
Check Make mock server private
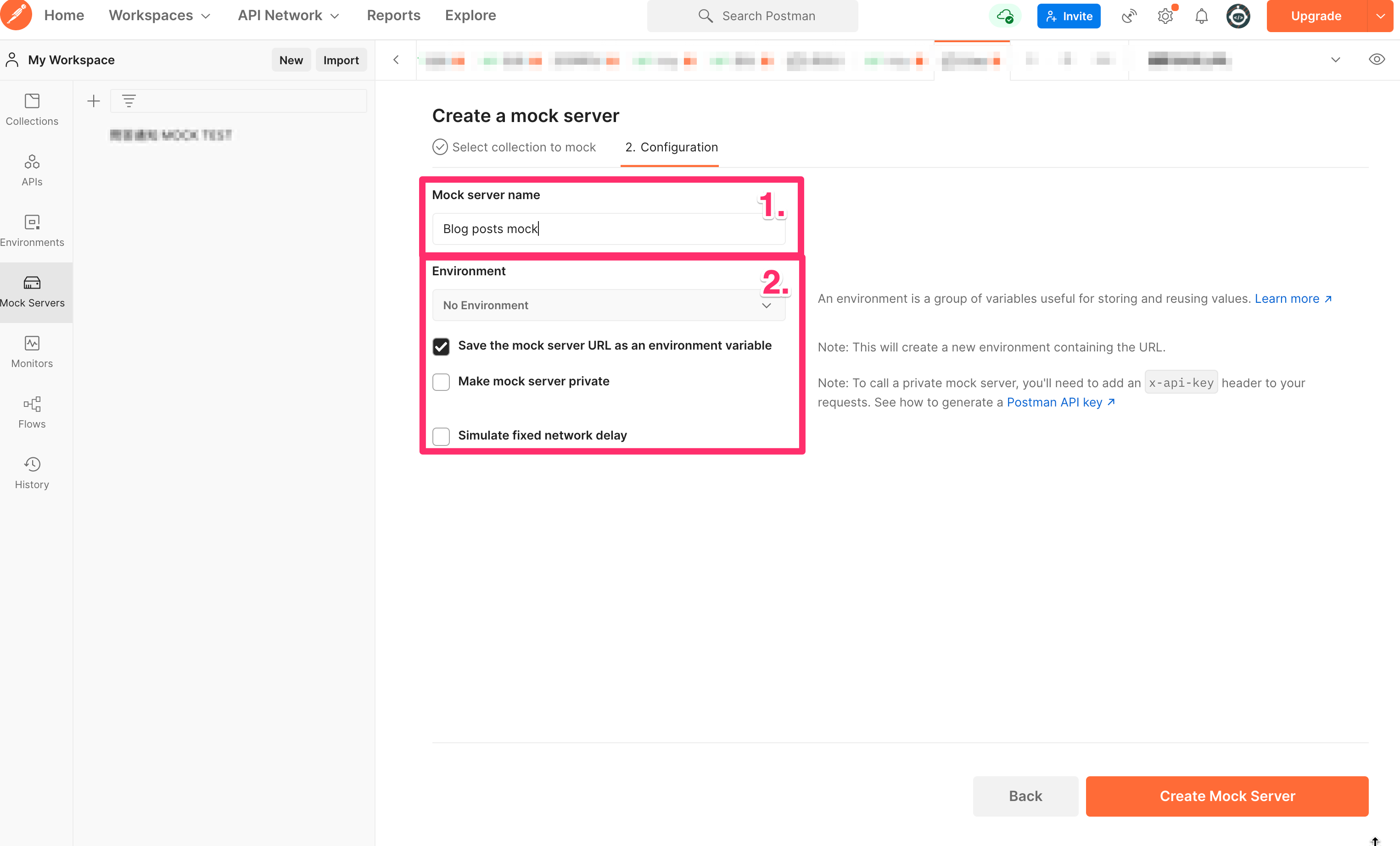click(441, 382)
